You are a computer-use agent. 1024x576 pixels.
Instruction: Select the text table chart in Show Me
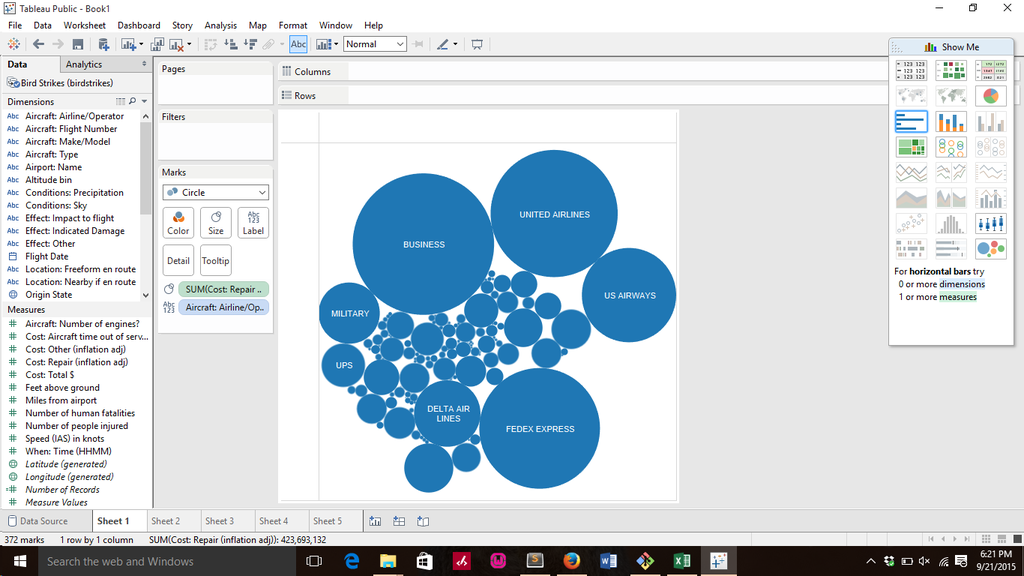pos(911,70)
